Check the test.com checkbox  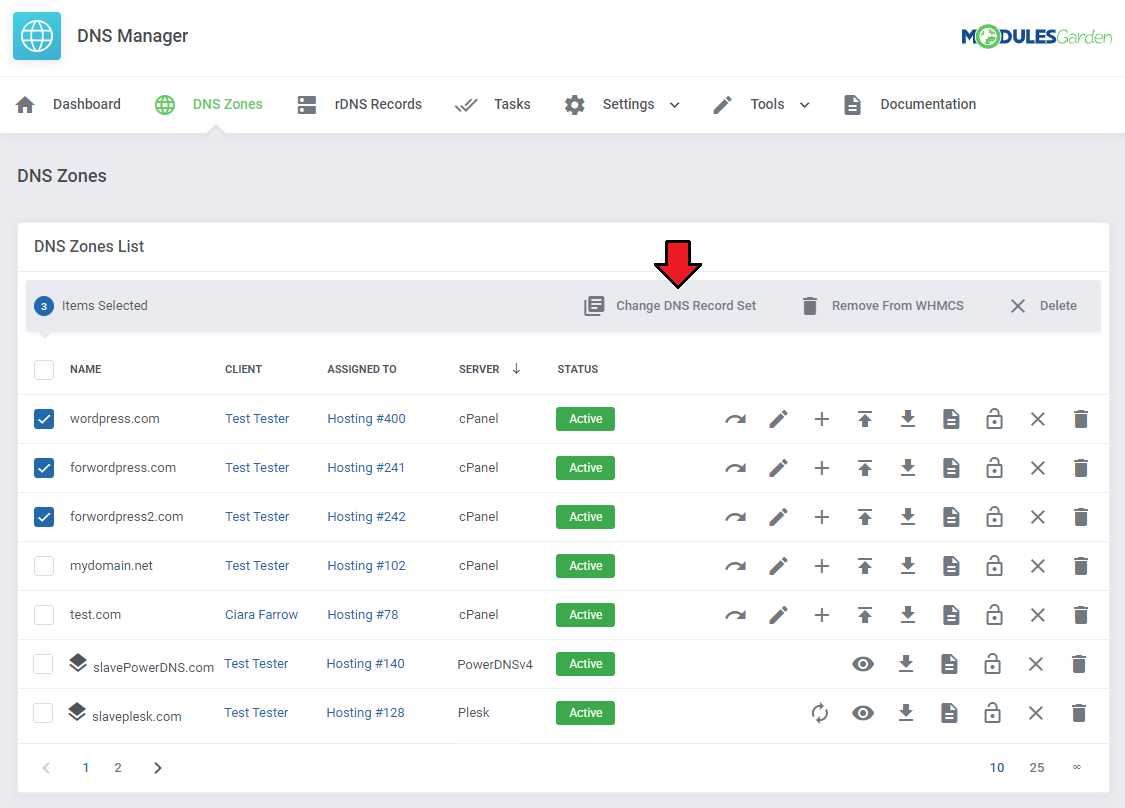[44, 615]
